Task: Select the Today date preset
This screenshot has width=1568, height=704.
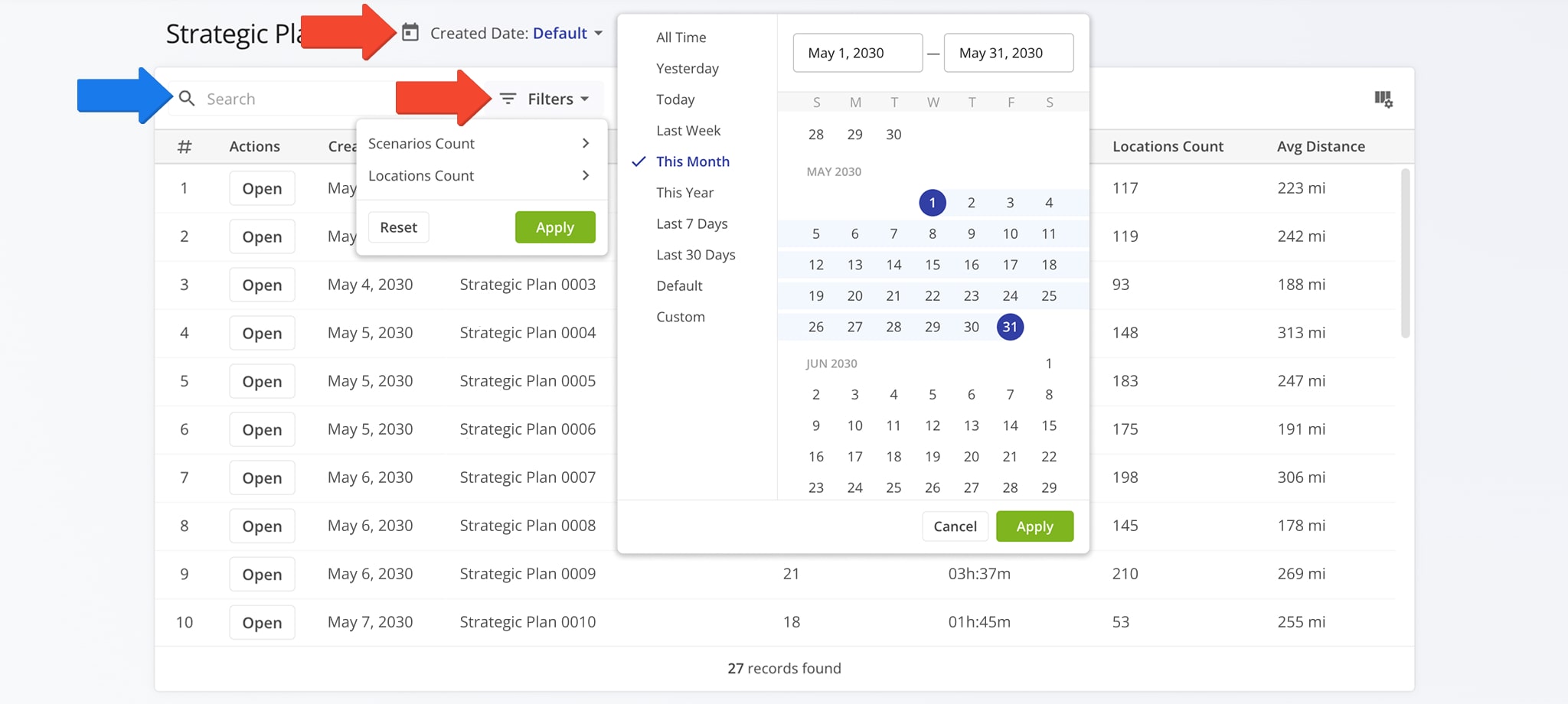Action: pyautogui.click(x=675, y=99)
